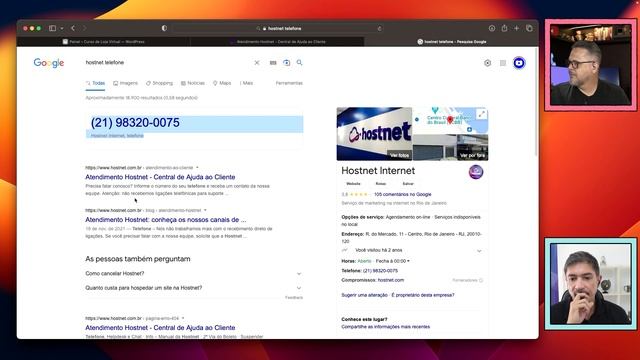Click the Google logo
This screenshot has height=360, width=640.
click(x=49, y=63)
